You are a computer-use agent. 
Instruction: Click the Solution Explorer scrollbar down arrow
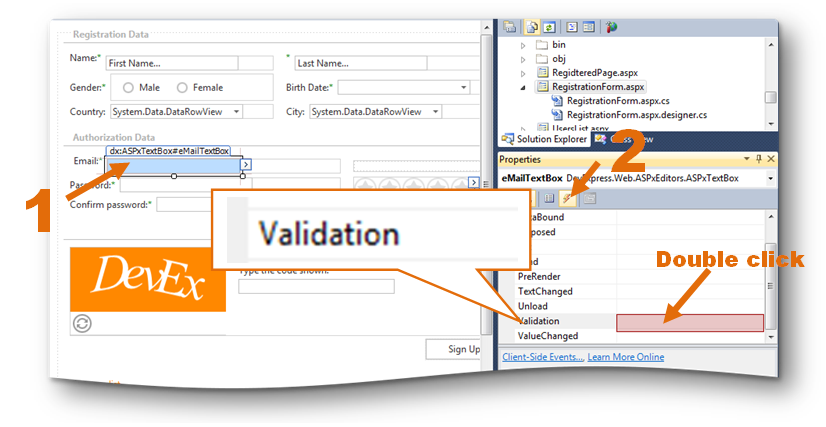point(771,124)
